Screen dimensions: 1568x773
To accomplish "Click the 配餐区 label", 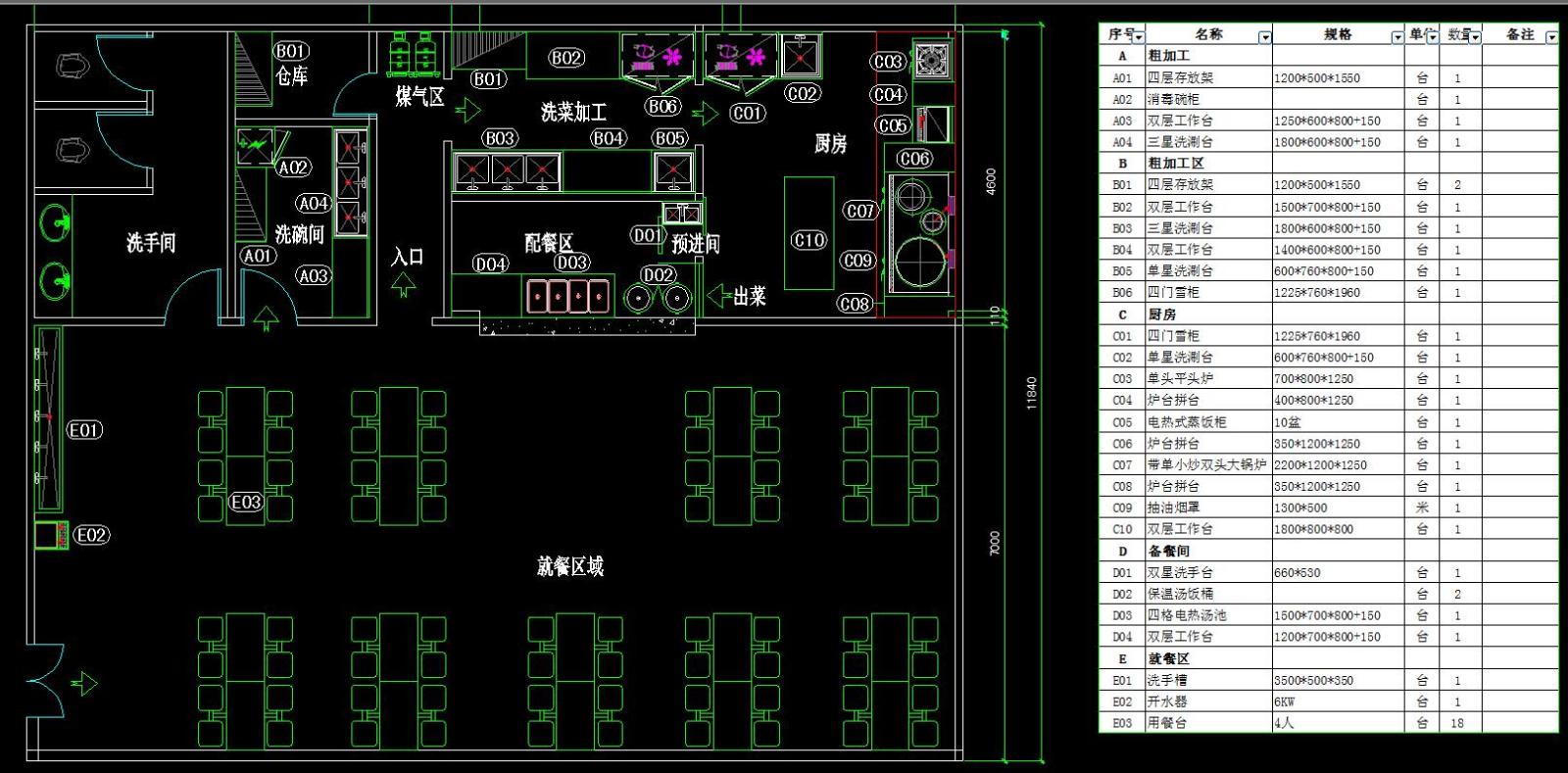I will (549, 243).
